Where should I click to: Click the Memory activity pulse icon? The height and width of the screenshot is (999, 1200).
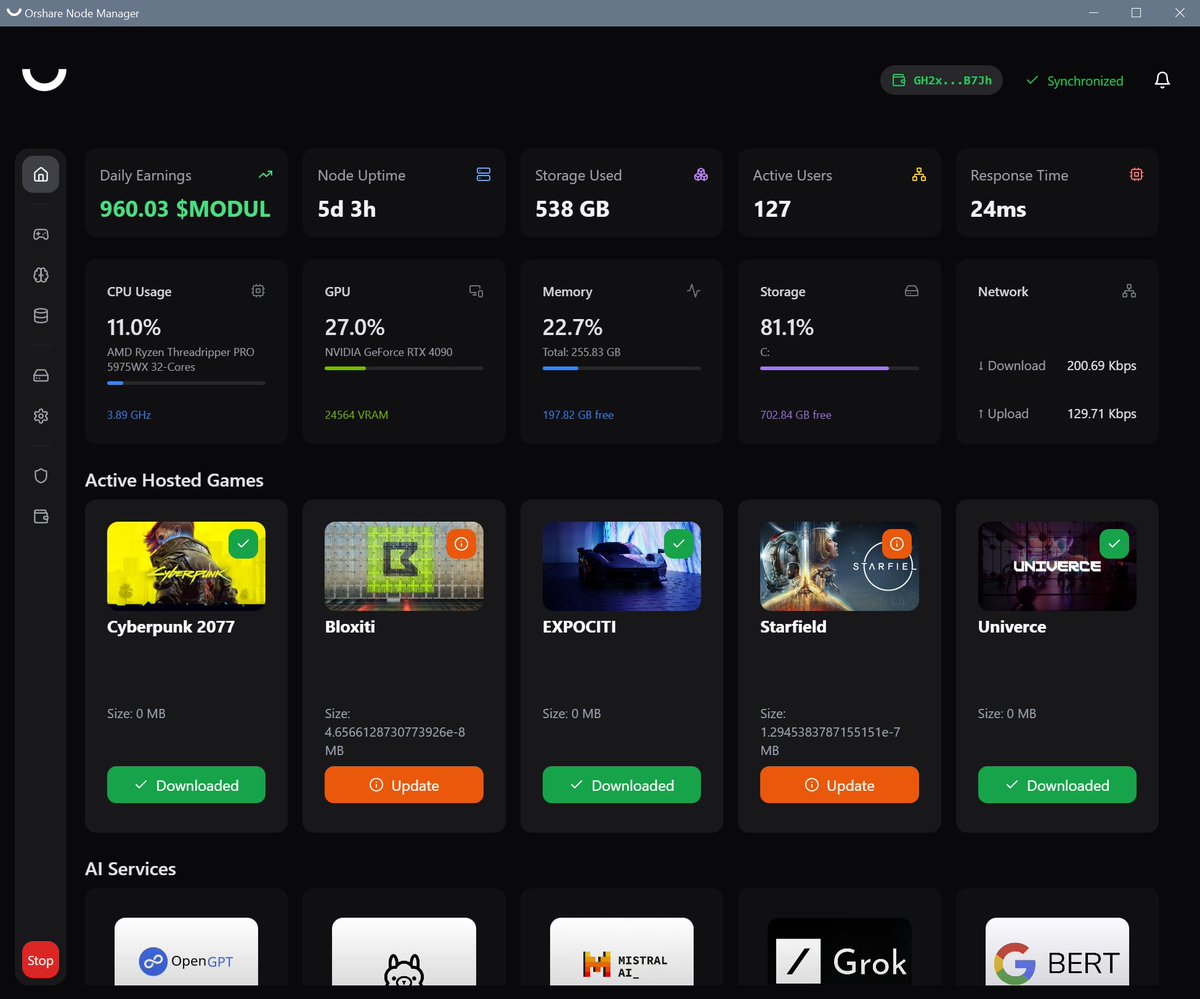(694, 291)
